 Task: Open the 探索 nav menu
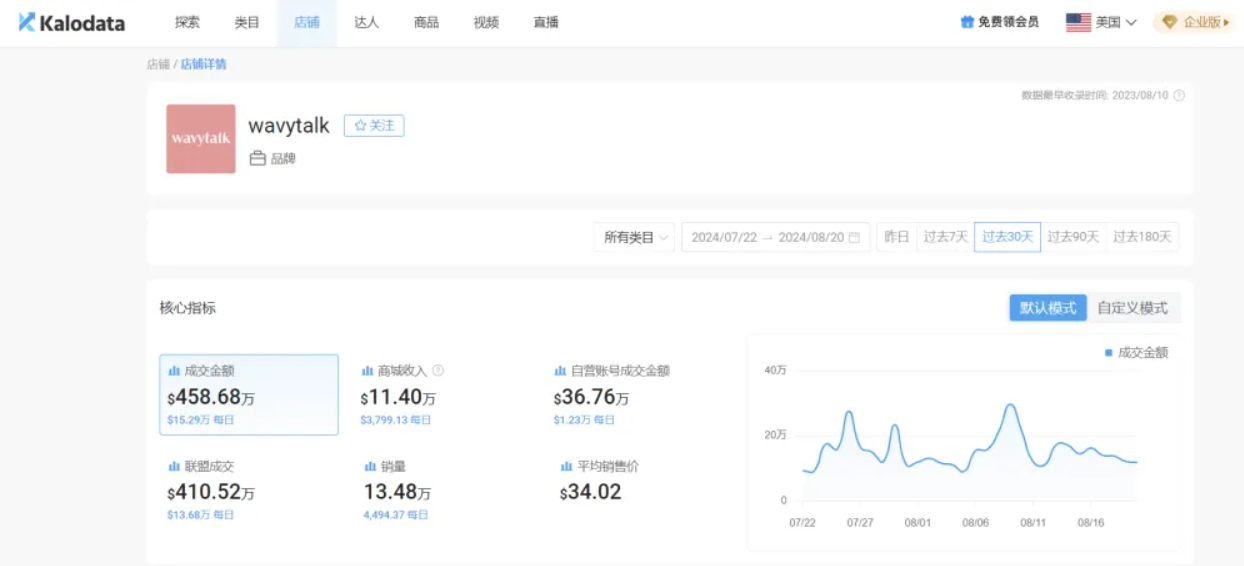click(x=187, y=22)
